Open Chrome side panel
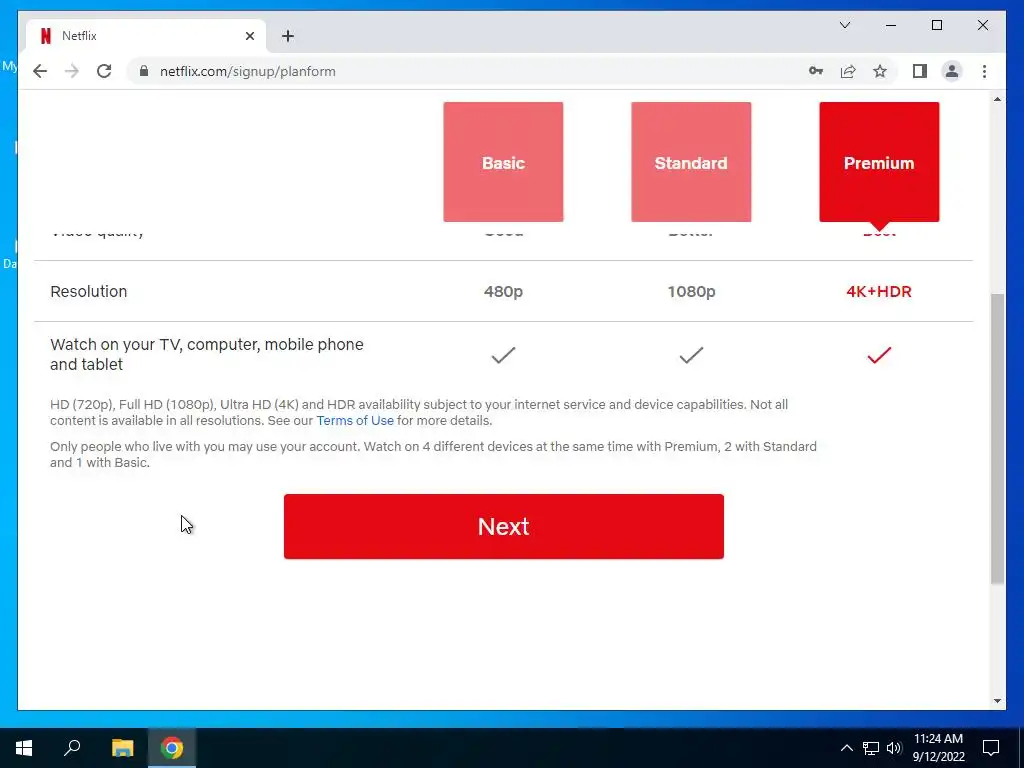The height and width of the screenshot is (768, 1024). pyautogui.click(x=920, y=71)
